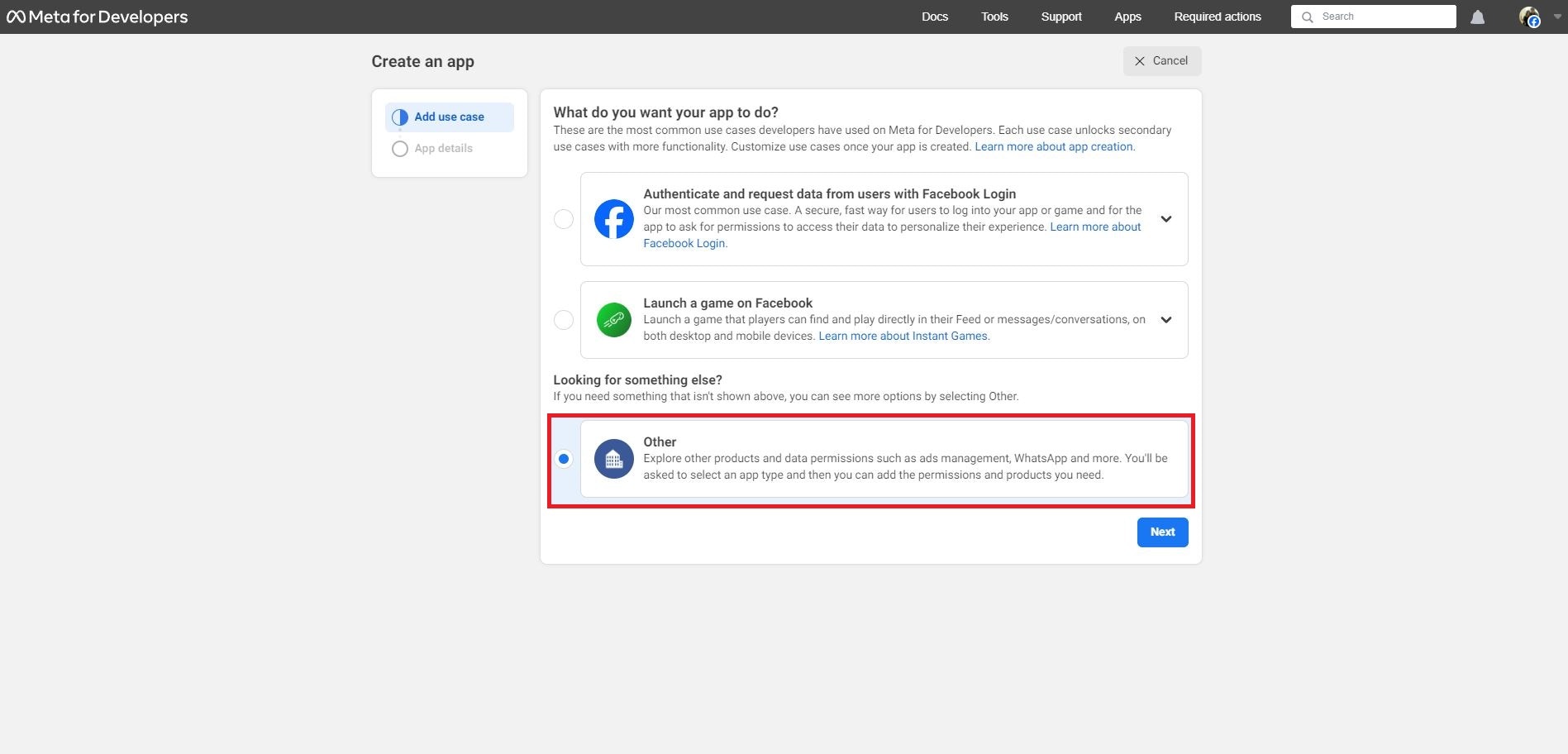Click the Add use case step icon

(400, 117)
